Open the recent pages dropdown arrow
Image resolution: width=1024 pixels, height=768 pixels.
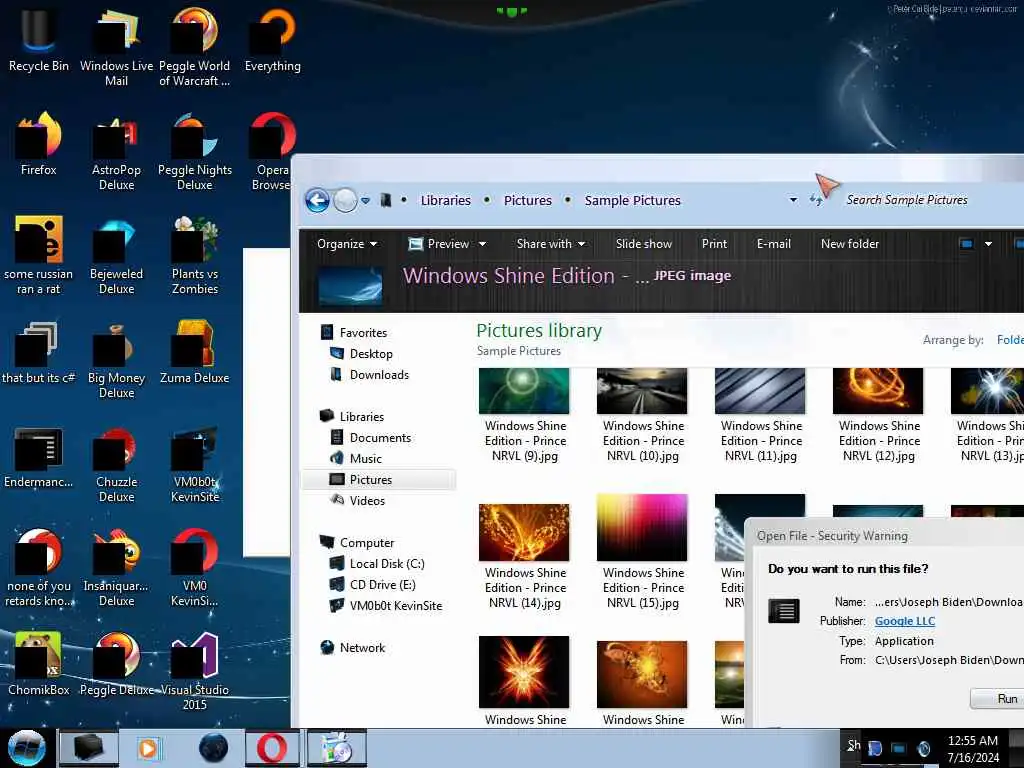pos(366,200)
